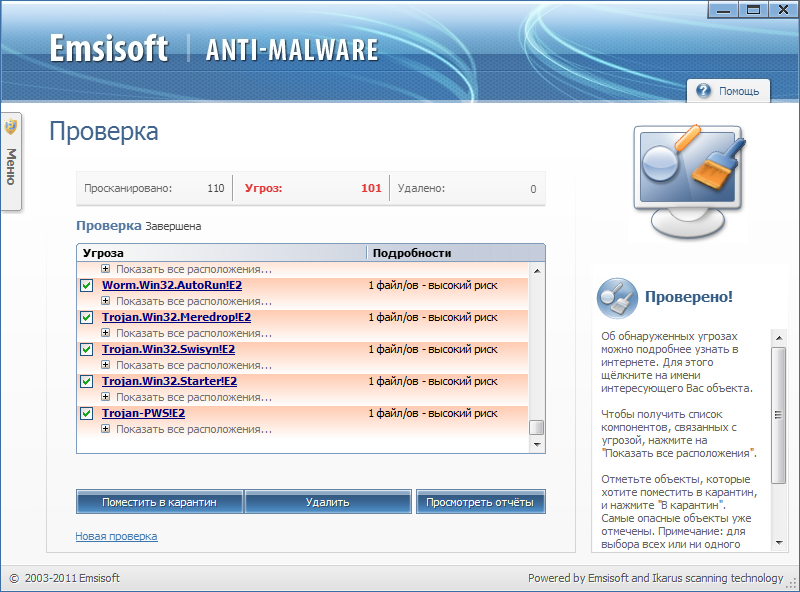Image resolution: width=800 pixels, height=592 pixels.
Task: Click the threat list scrollbar thumb
Action: tap(536, 427)
